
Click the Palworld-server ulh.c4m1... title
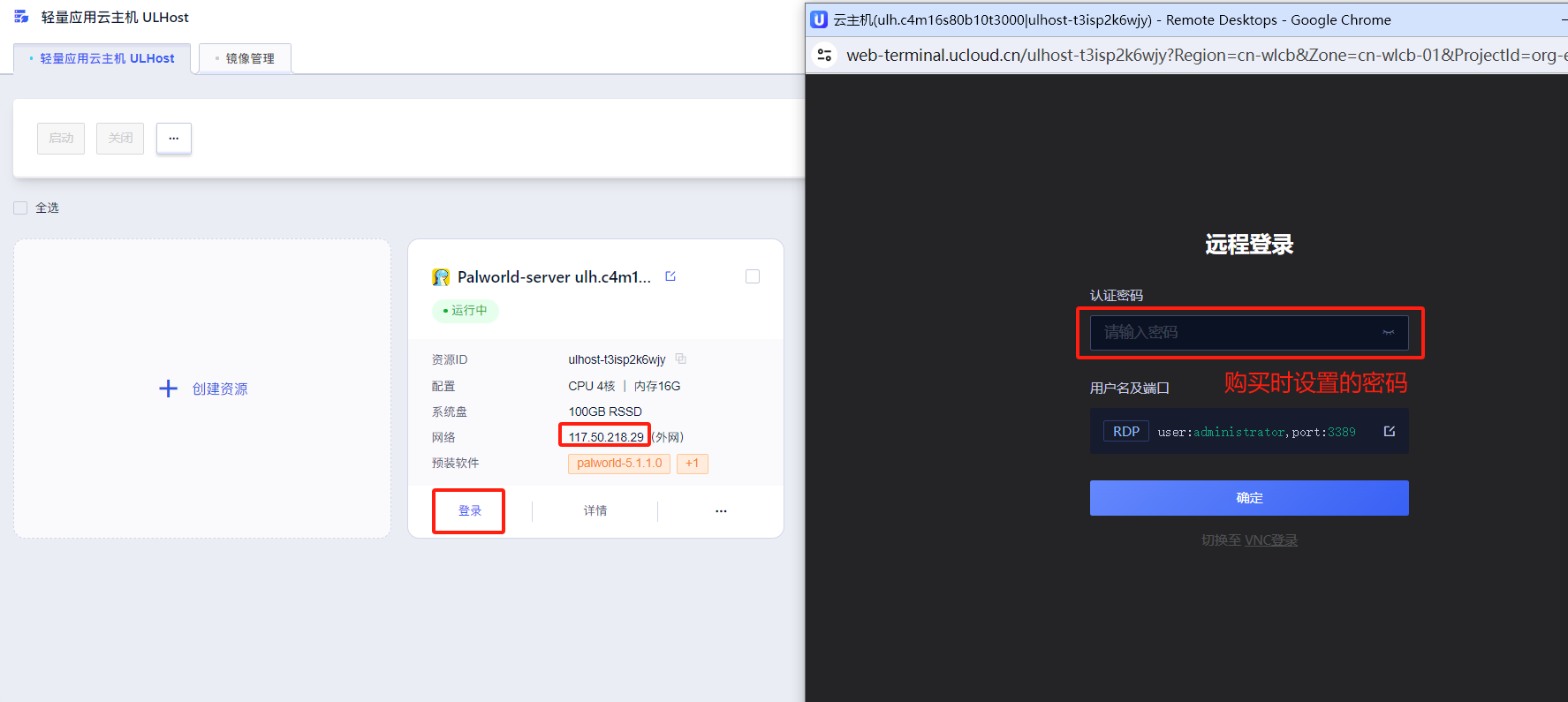tap(554, 276)
